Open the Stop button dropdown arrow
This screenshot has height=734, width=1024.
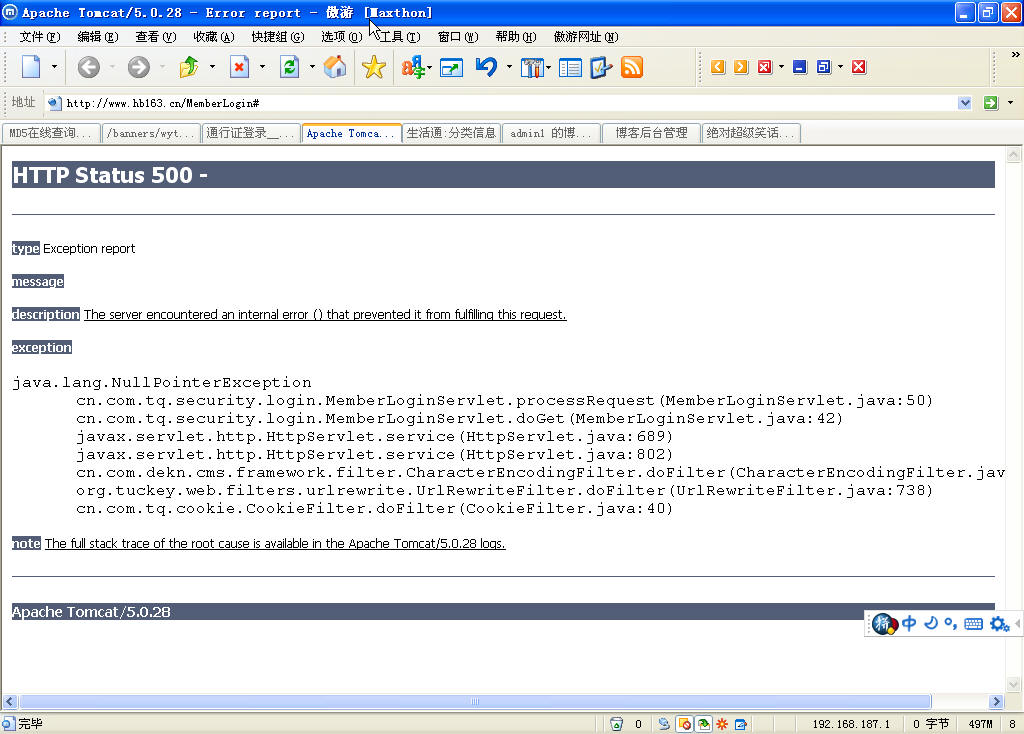[x=262, y=67]
